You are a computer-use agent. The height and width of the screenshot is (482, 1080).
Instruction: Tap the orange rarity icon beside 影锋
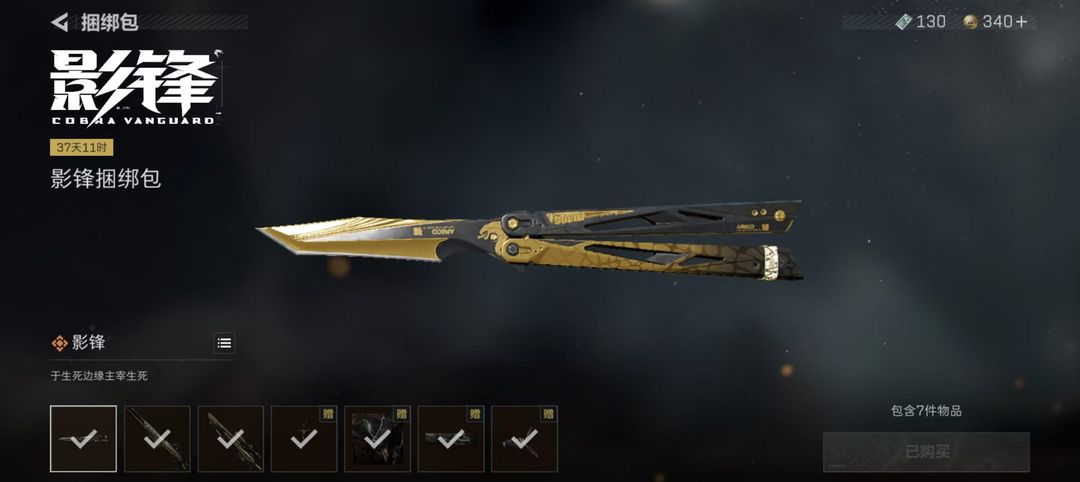point(60,343)
